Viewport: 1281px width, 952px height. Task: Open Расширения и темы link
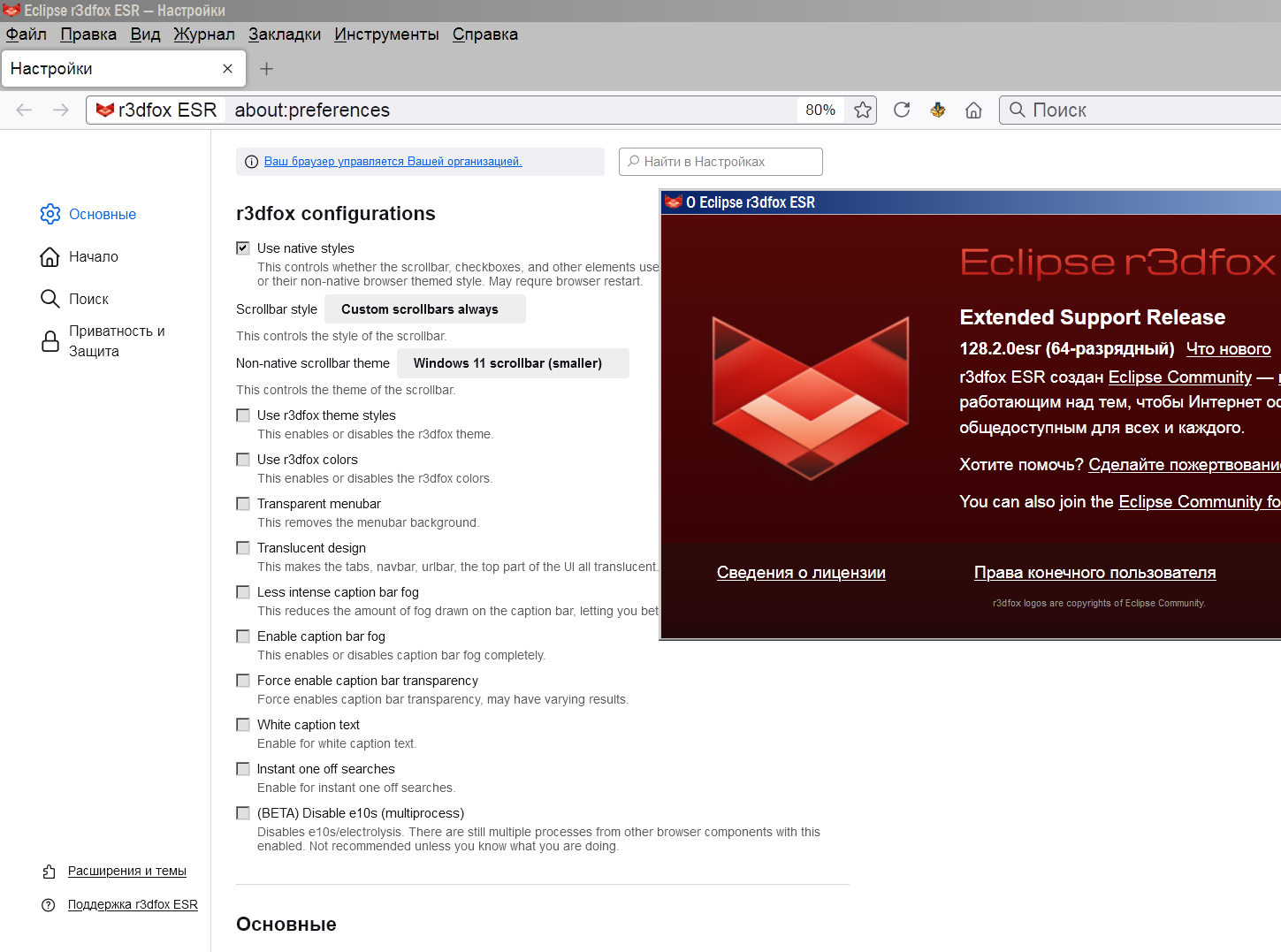coord(127,872)
